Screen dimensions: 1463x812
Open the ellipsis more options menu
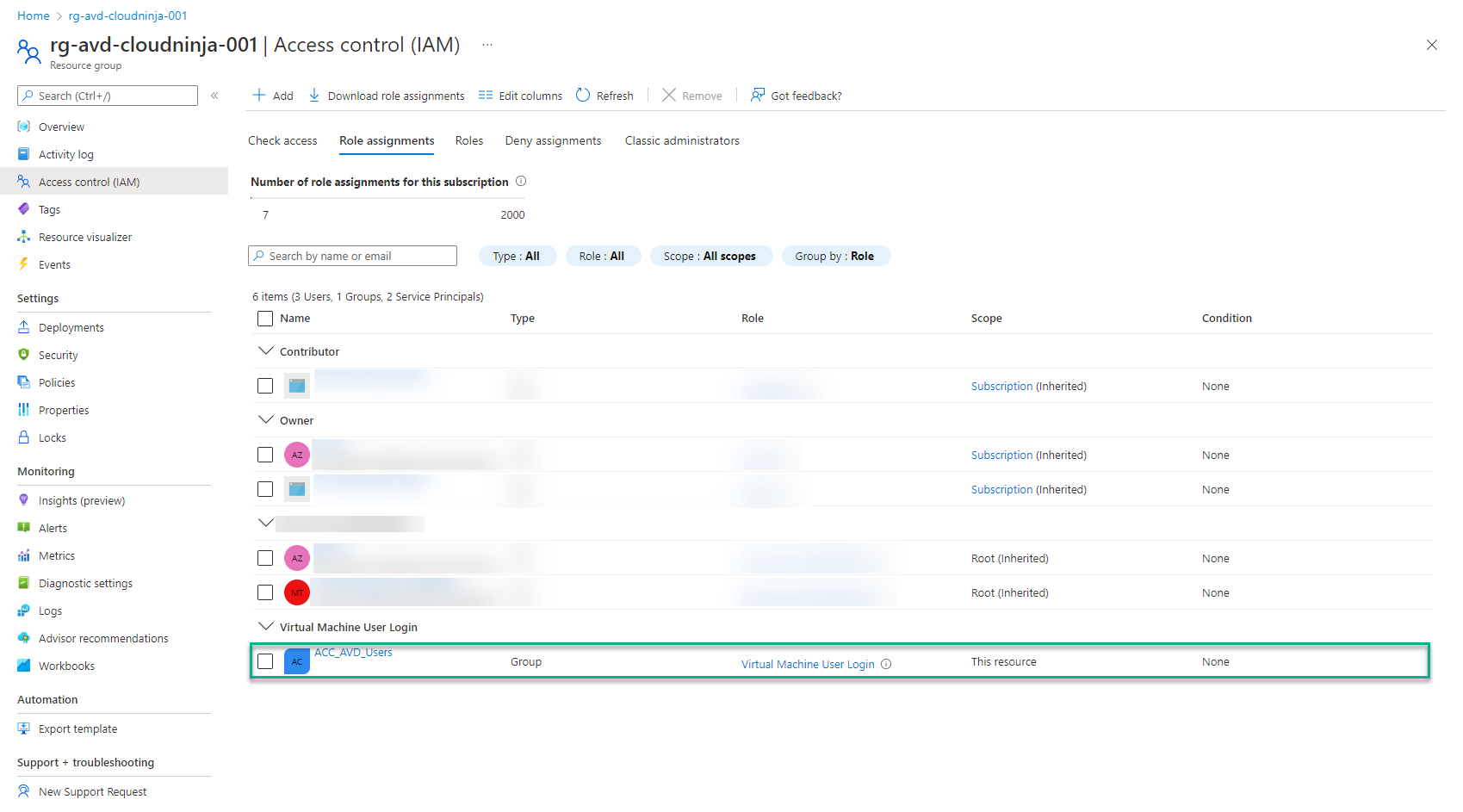(x=487, y=45)
